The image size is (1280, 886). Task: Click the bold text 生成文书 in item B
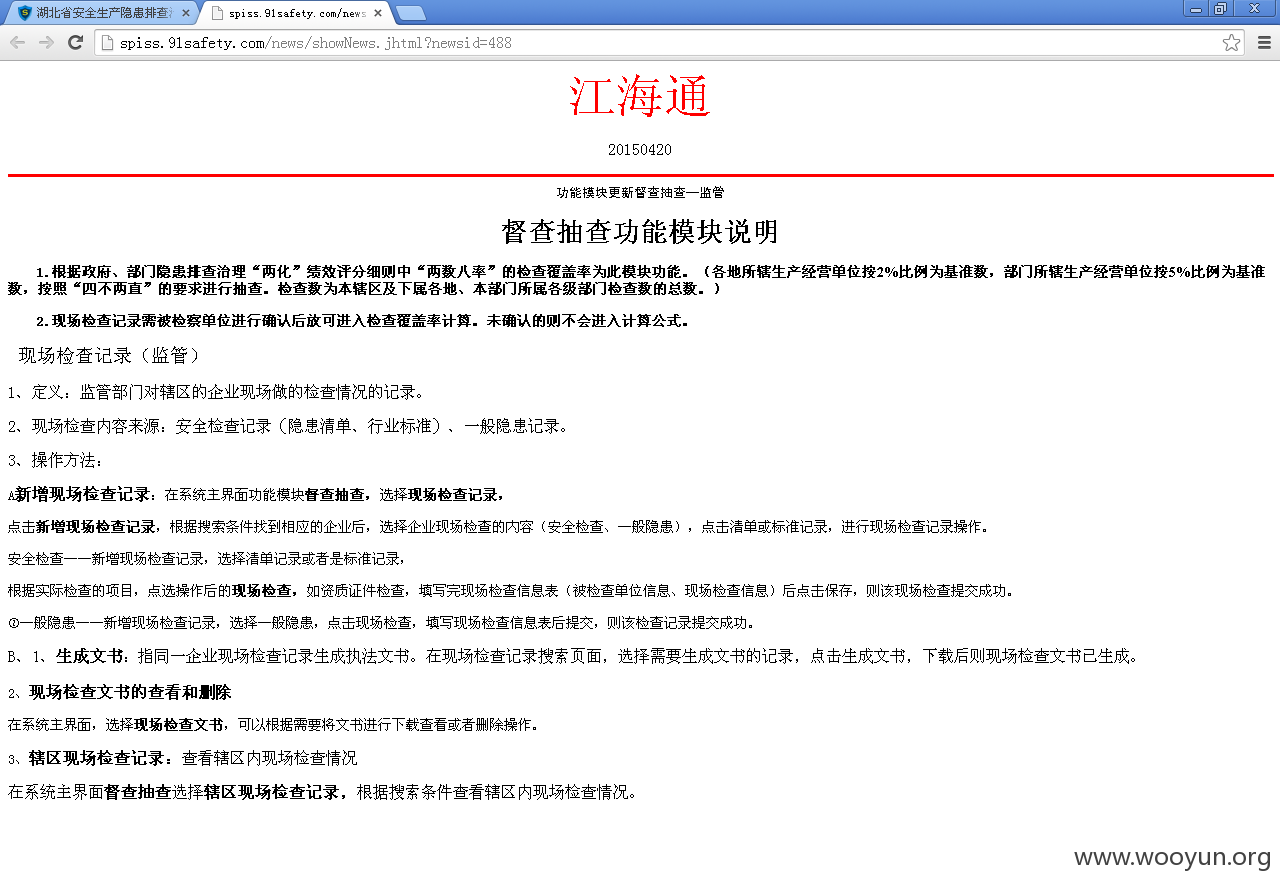click(90, 656)
